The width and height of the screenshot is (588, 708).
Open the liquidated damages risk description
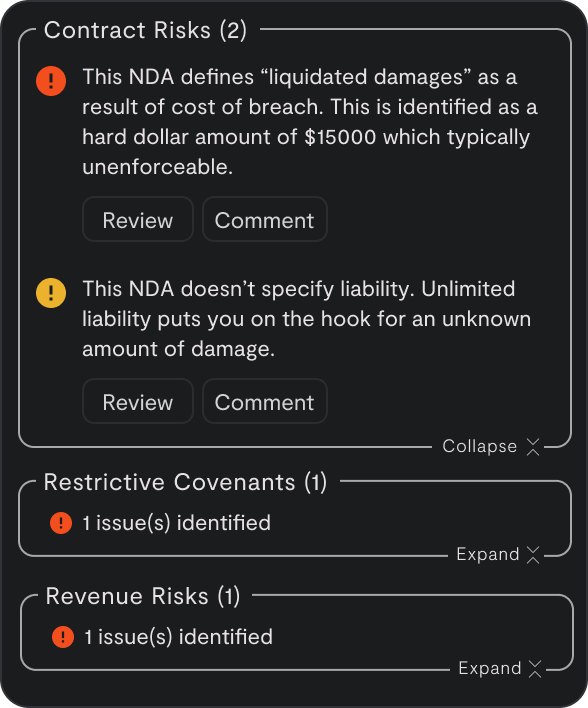tap(310, 122)
